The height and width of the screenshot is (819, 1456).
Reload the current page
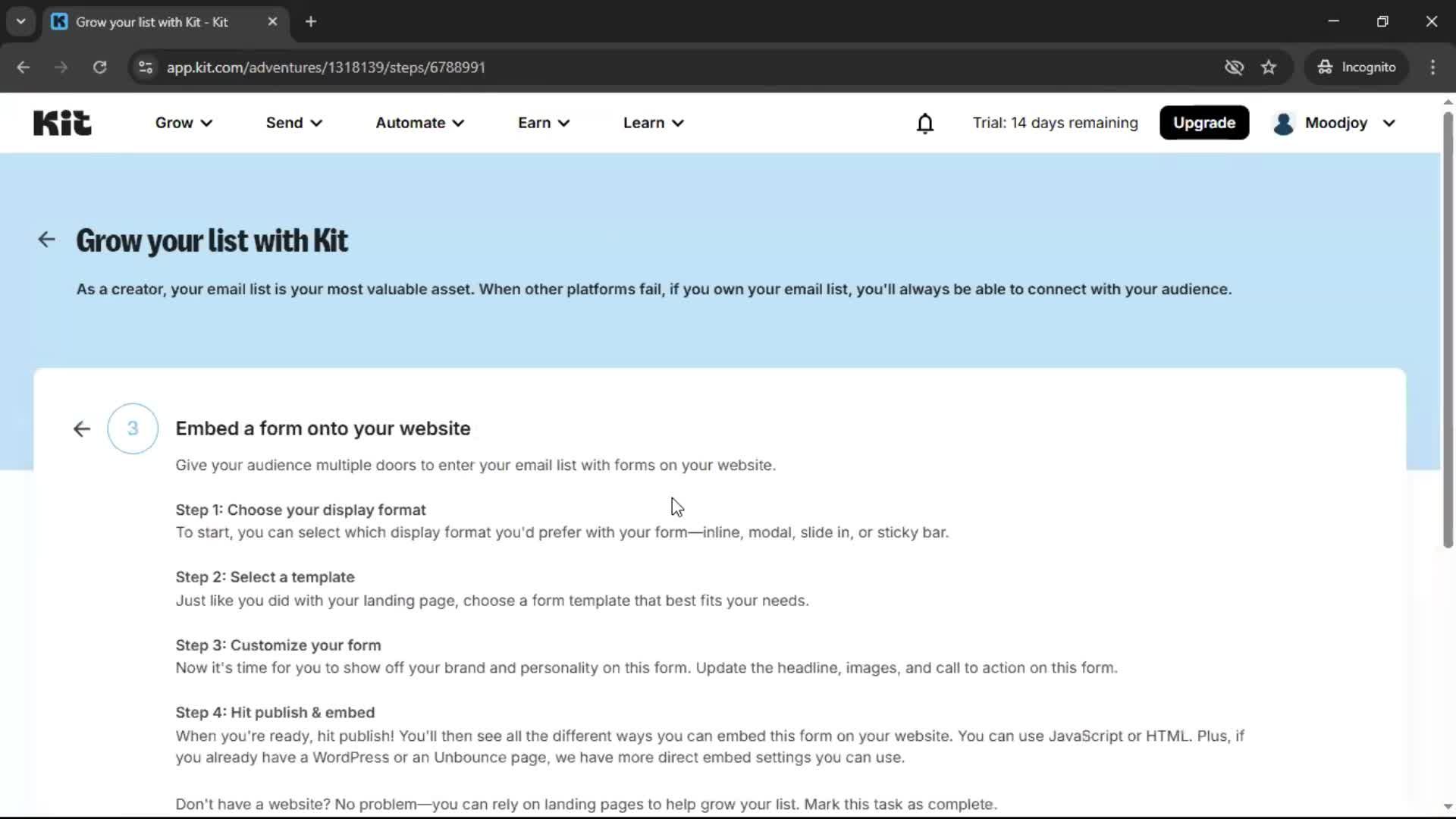pyautogui.click(x=99, y=67)
